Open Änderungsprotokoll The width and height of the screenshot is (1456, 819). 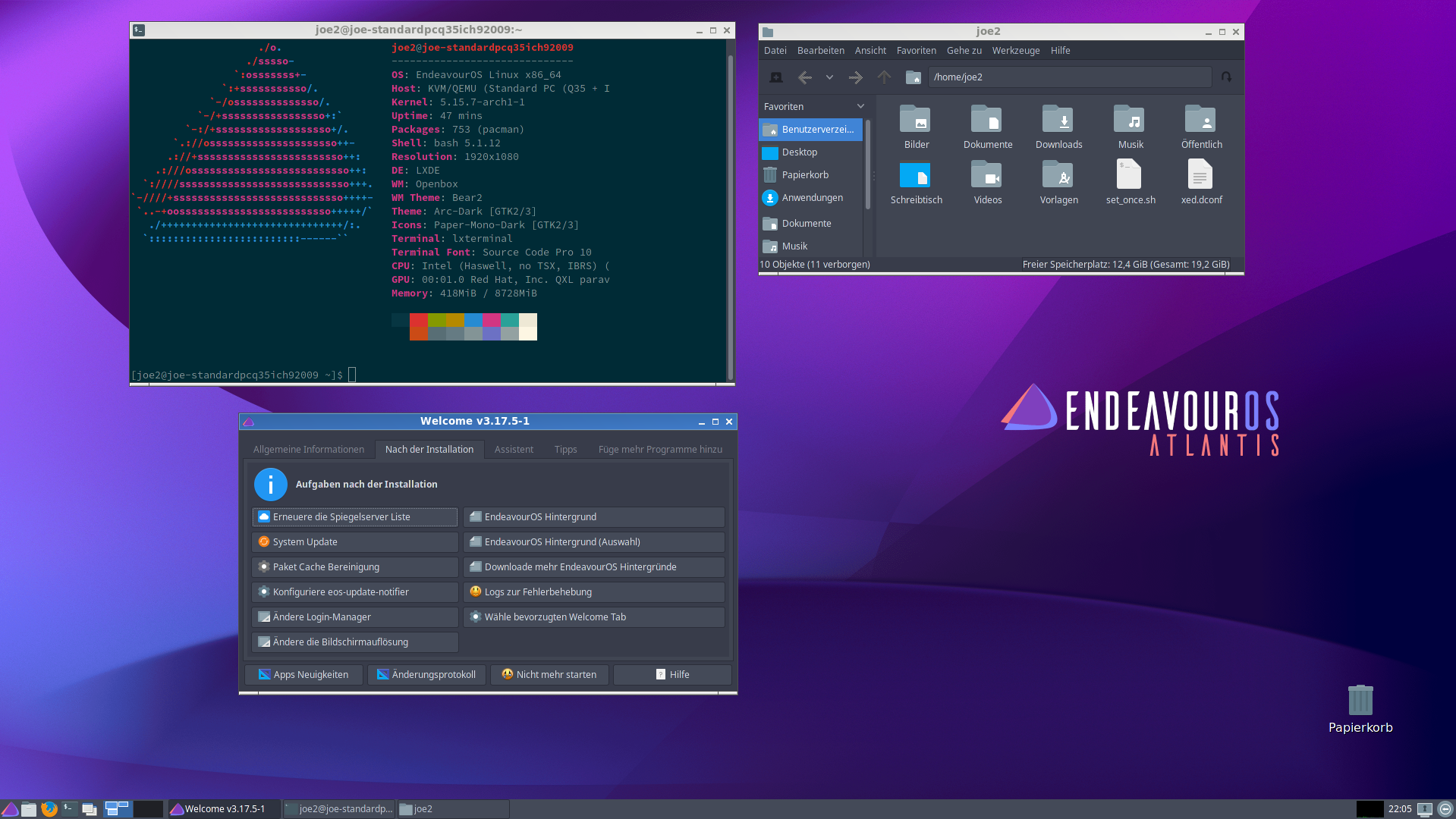[427, 675]
